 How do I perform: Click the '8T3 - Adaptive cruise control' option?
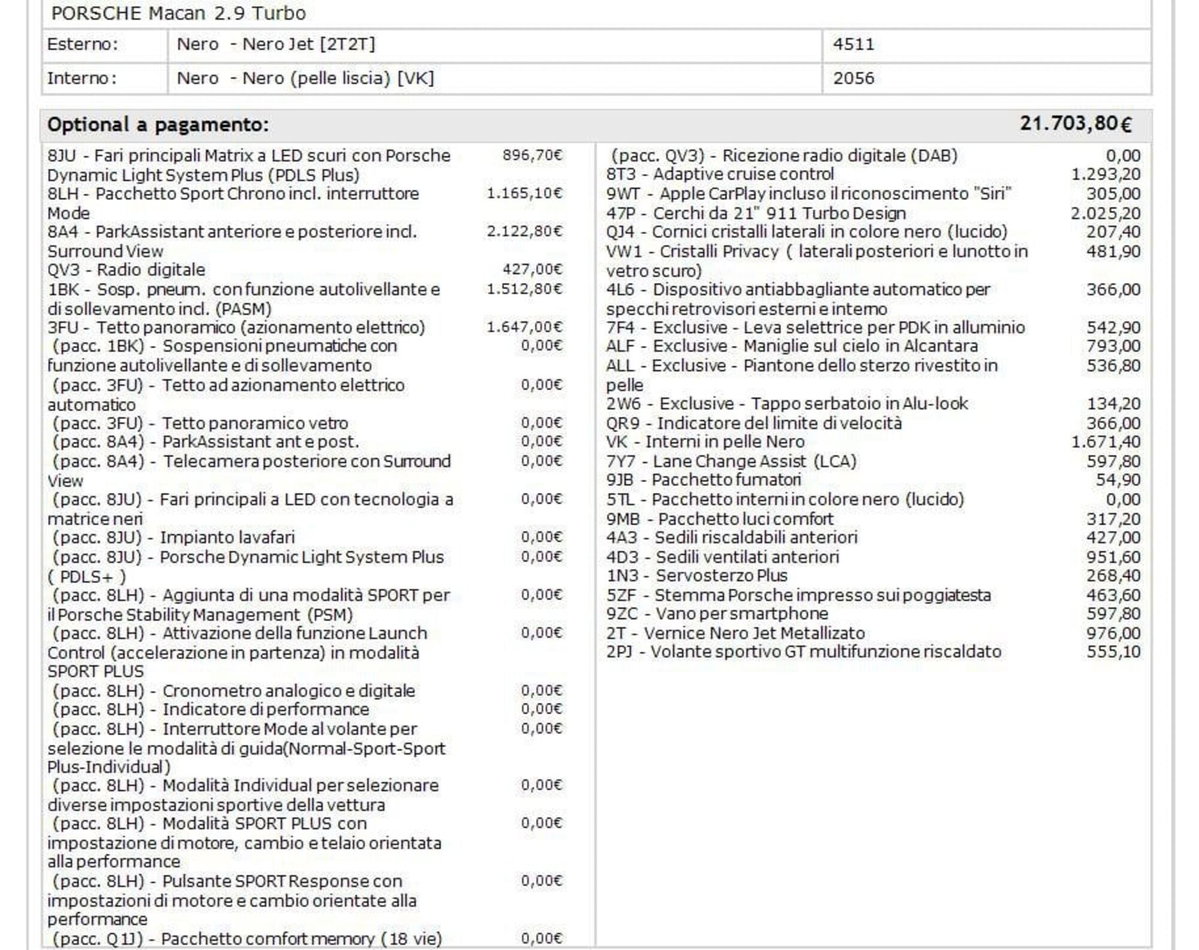click(720, 174)
